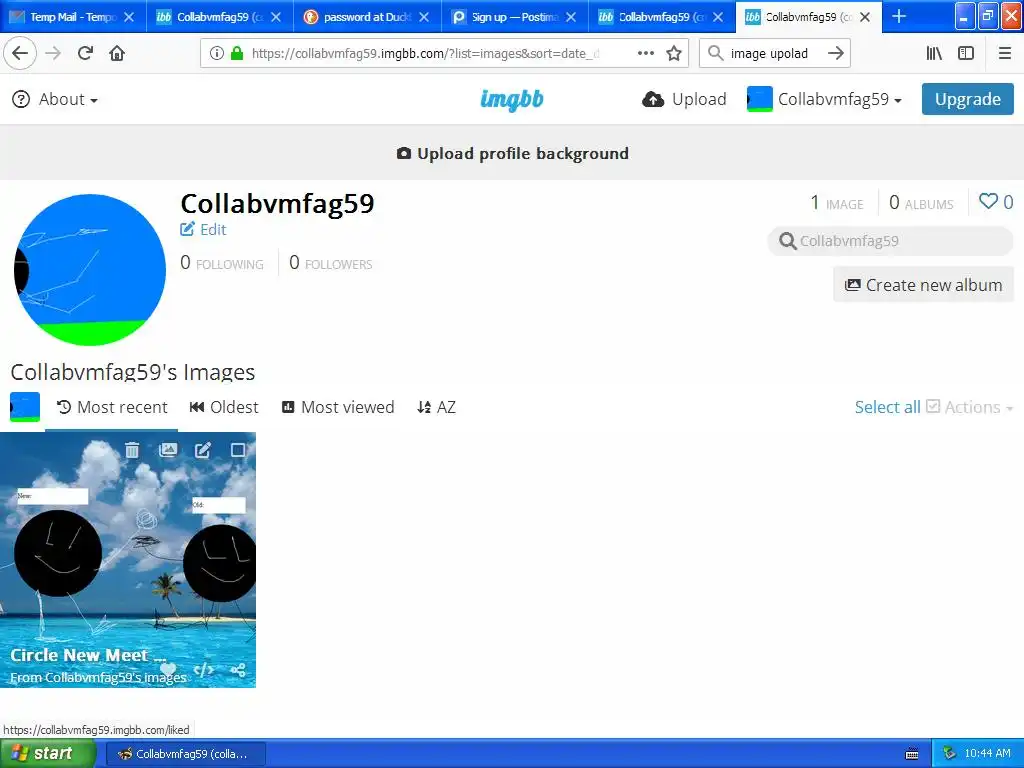Image resolution: width=1024 pixels, height=768 pixels.
Task: Delete image using the trash icon
Action: pos(132,450)
